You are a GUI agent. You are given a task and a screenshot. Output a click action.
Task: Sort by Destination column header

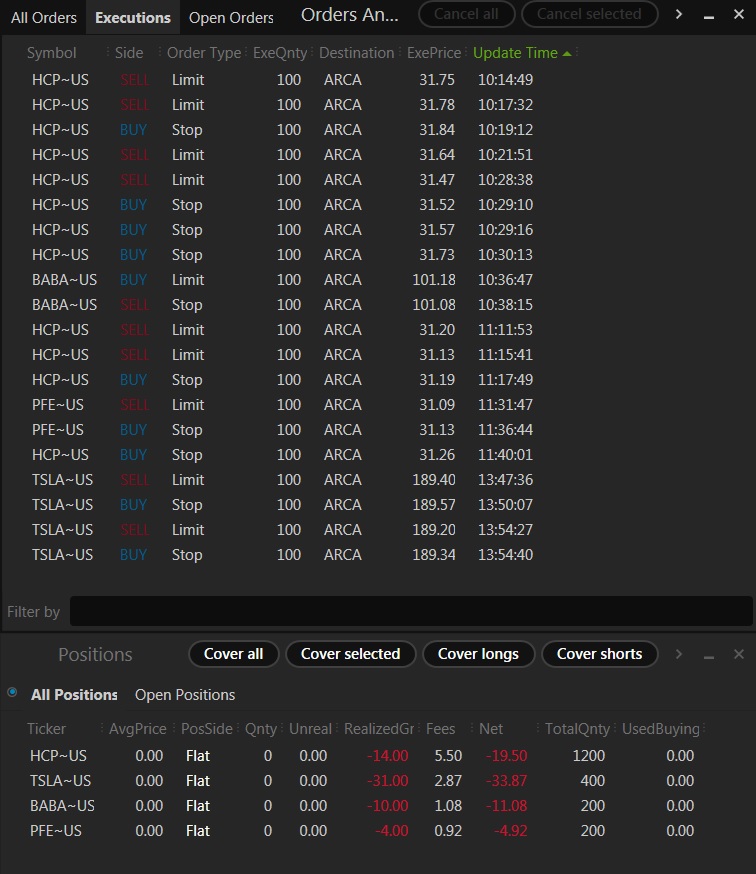point(356,53)
